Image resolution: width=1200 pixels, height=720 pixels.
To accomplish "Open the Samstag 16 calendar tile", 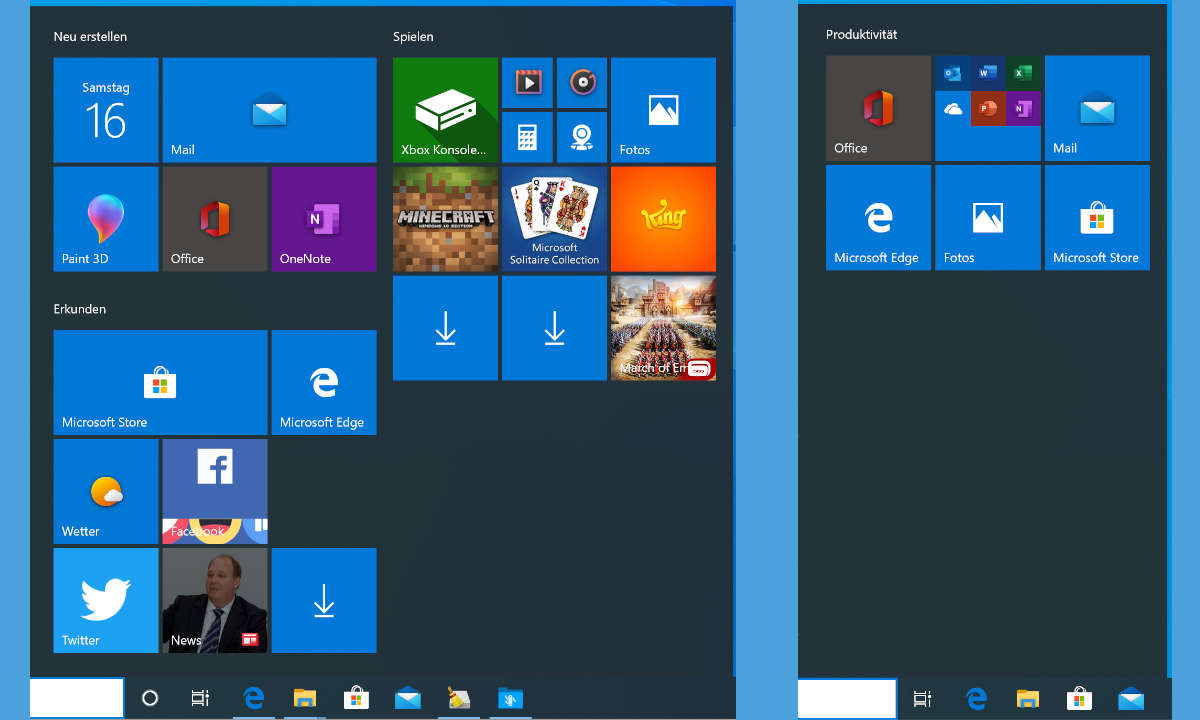I will pyautogui.click(x=106, y=110).
